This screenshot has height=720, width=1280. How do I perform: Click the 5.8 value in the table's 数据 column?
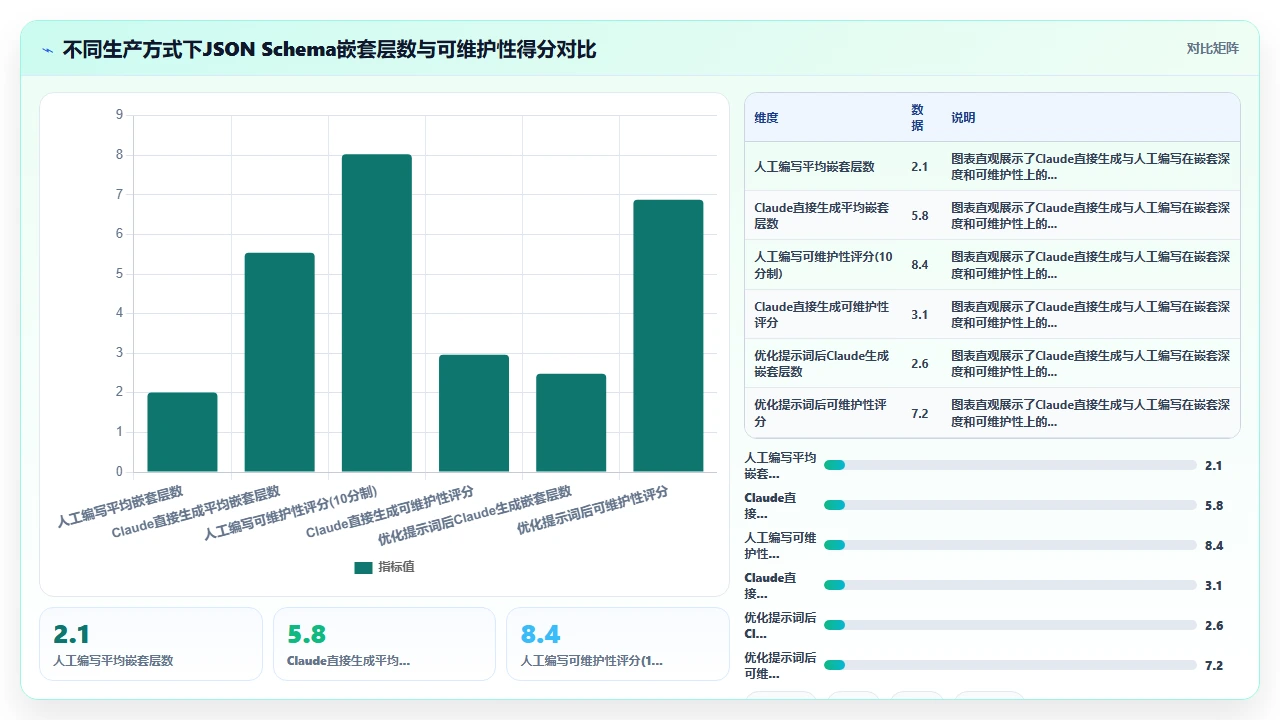coord(919,216)
